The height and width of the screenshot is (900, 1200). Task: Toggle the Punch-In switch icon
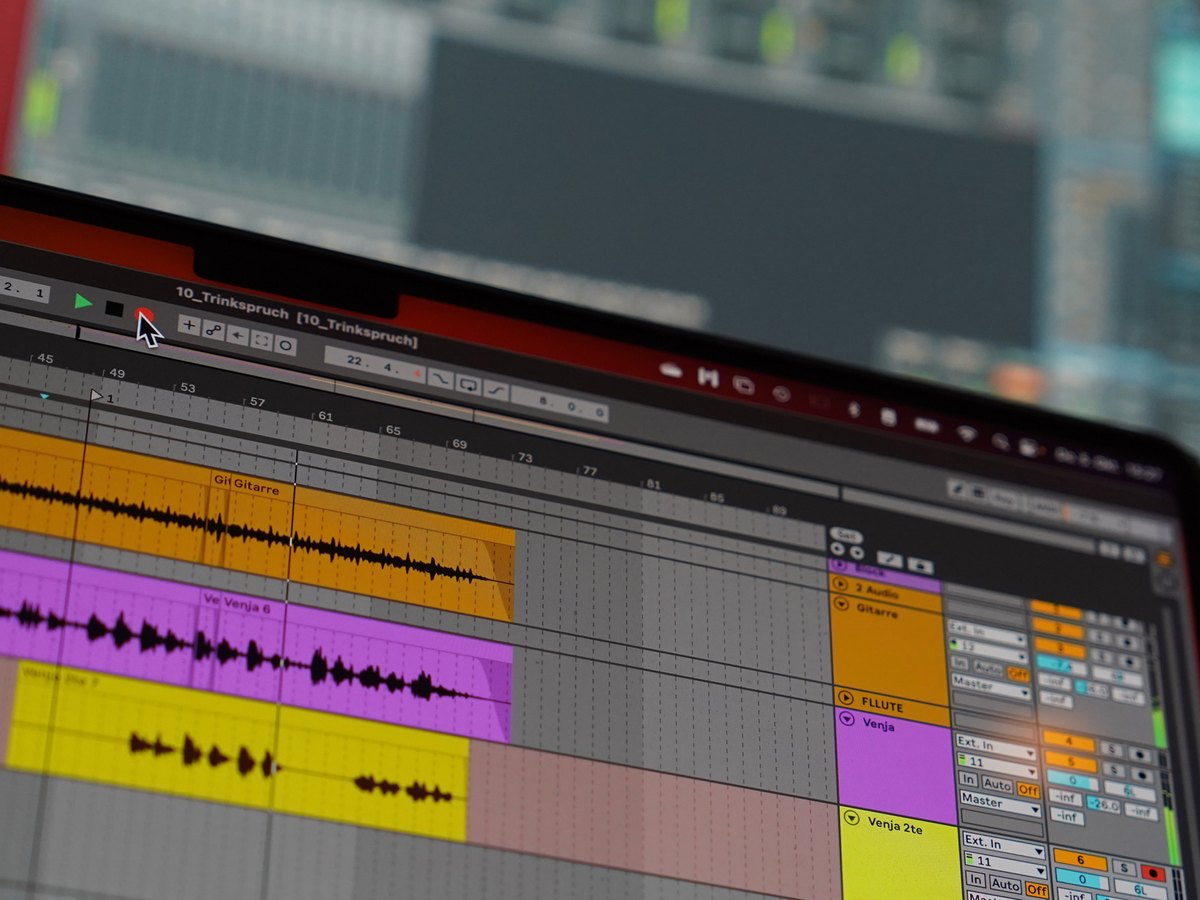coord(441,378)
